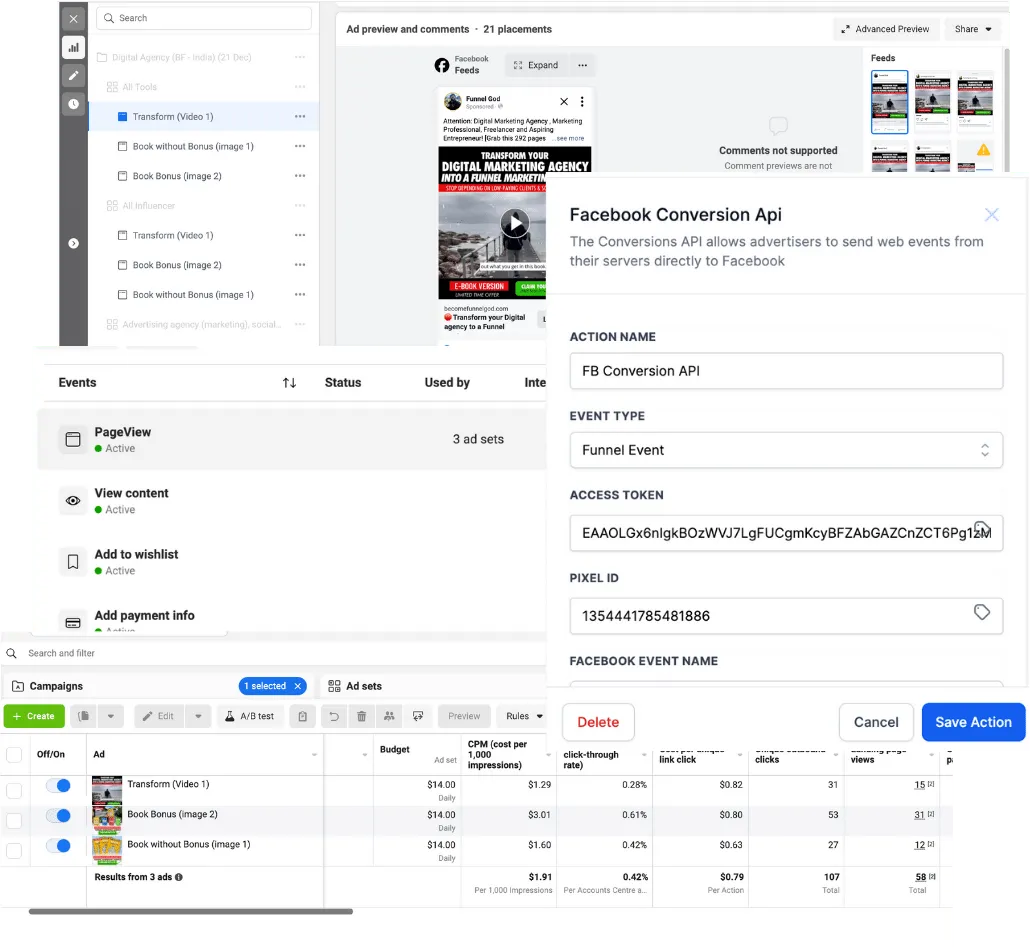Click the tag icon in Pixel ID field

(981, 612)
